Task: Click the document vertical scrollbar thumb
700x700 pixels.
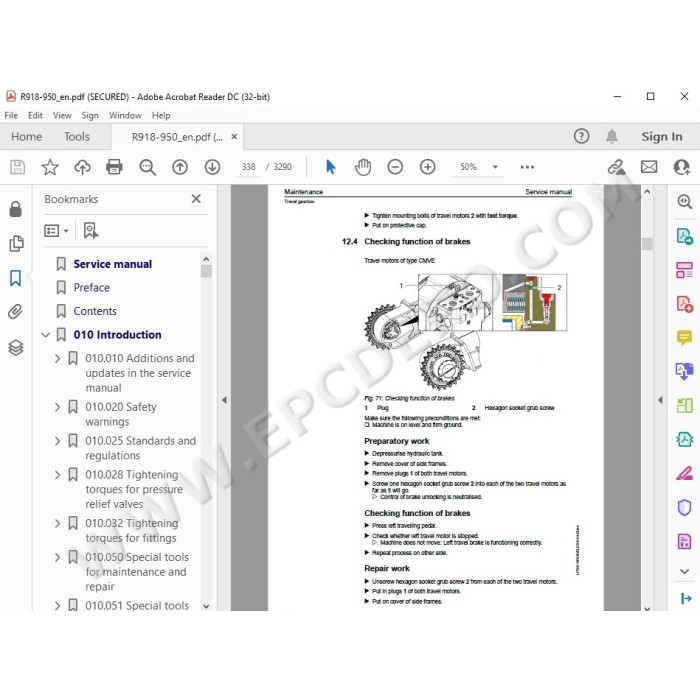Action: click(647, 244)
